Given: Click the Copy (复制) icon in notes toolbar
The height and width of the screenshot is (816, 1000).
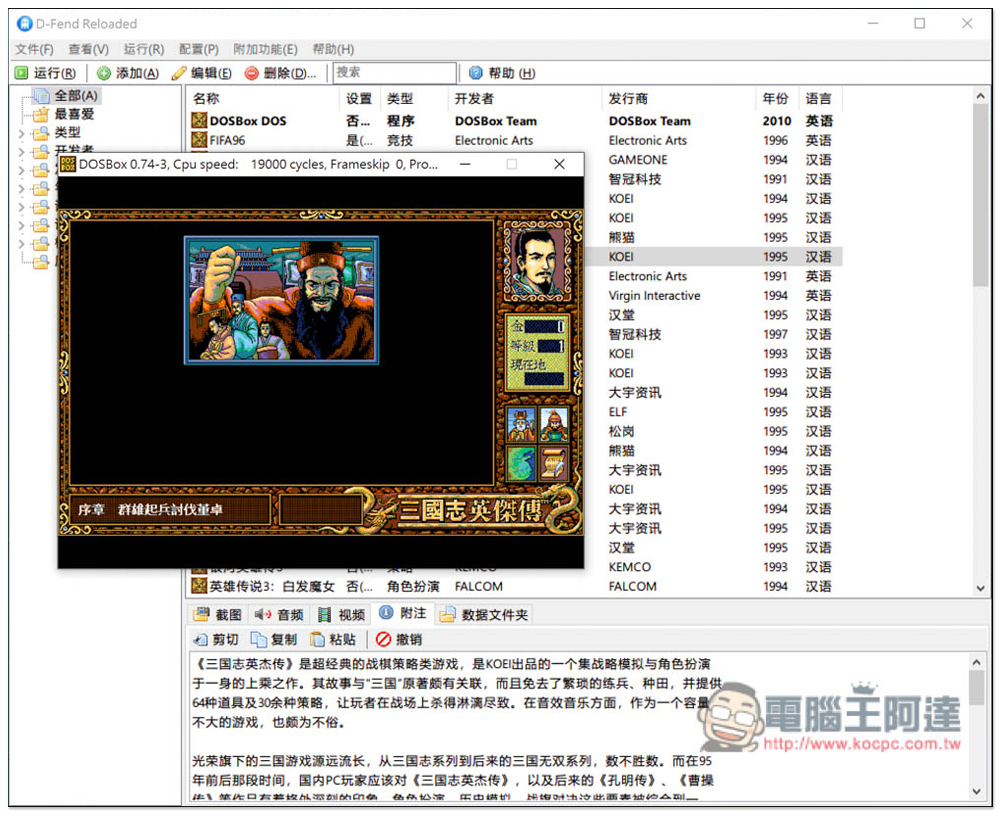Looking at the screenshot, I should (258, 639).
